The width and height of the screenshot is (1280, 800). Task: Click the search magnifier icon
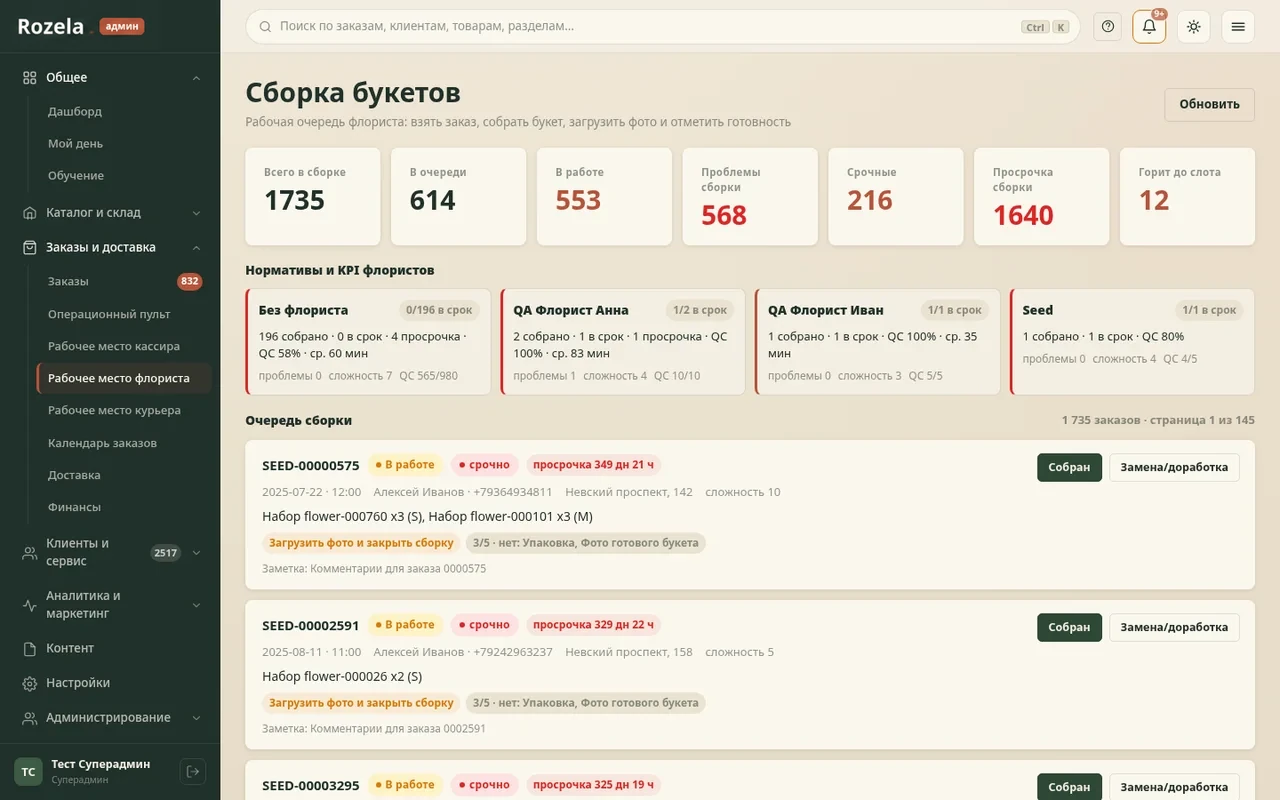[265, 27]
